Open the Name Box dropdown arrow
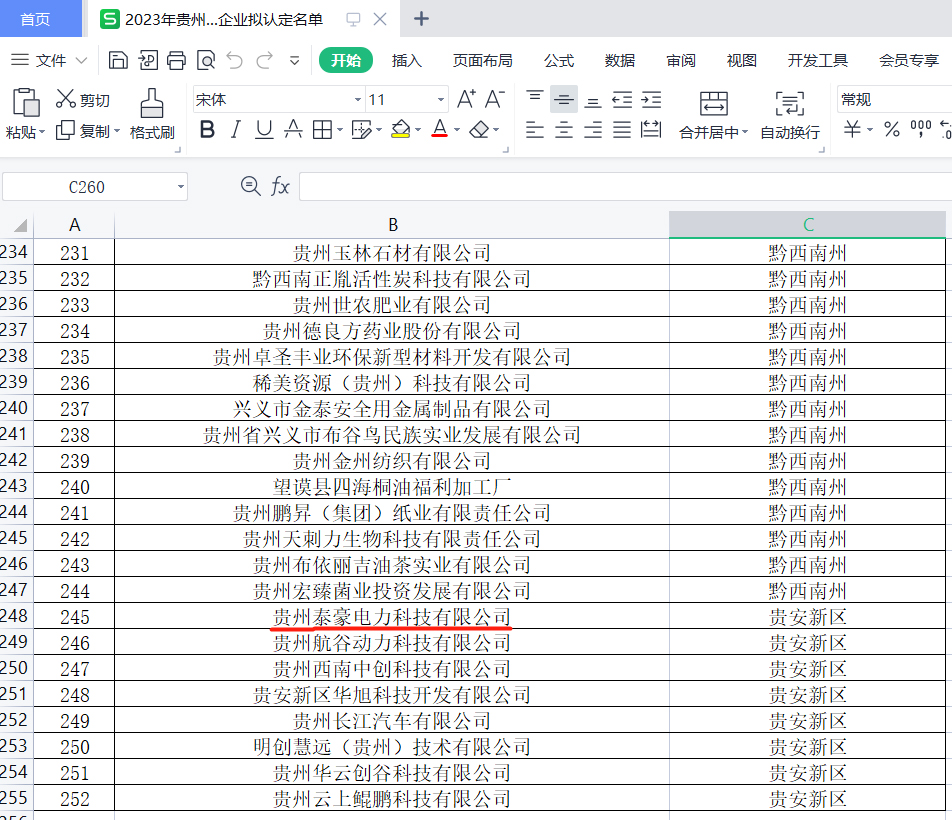The height and width of the screenshot is (820, 952). (x=180, y=187)
